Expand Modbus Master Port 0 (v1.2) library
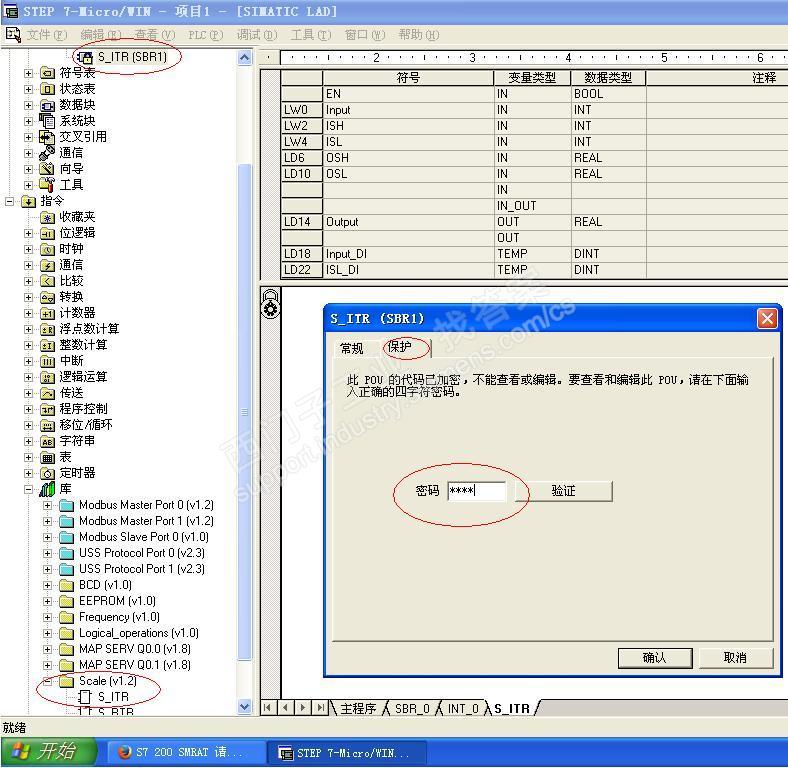The width and height of the screenshot is (788, 768). 47,505
